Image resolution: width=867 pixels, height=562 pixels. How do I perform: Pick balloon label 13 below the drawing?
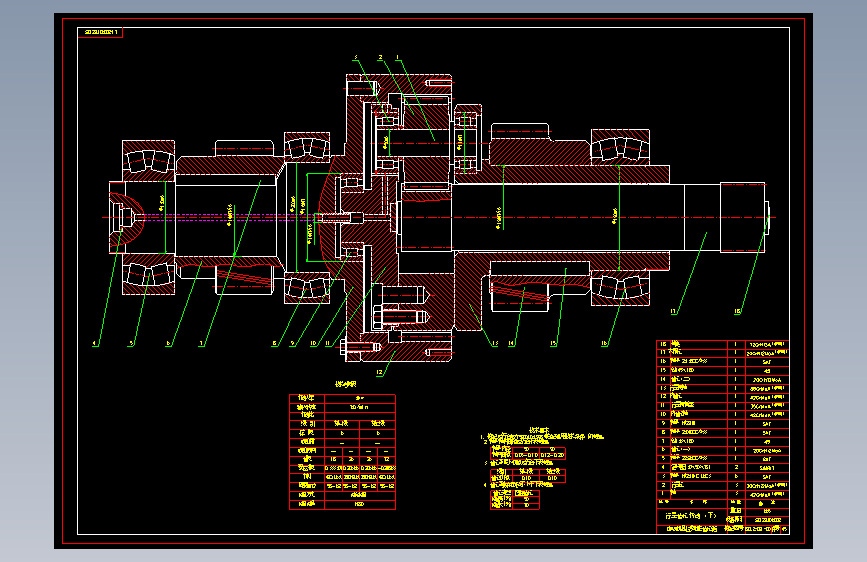pyautogui.click(x=495, y=344)
